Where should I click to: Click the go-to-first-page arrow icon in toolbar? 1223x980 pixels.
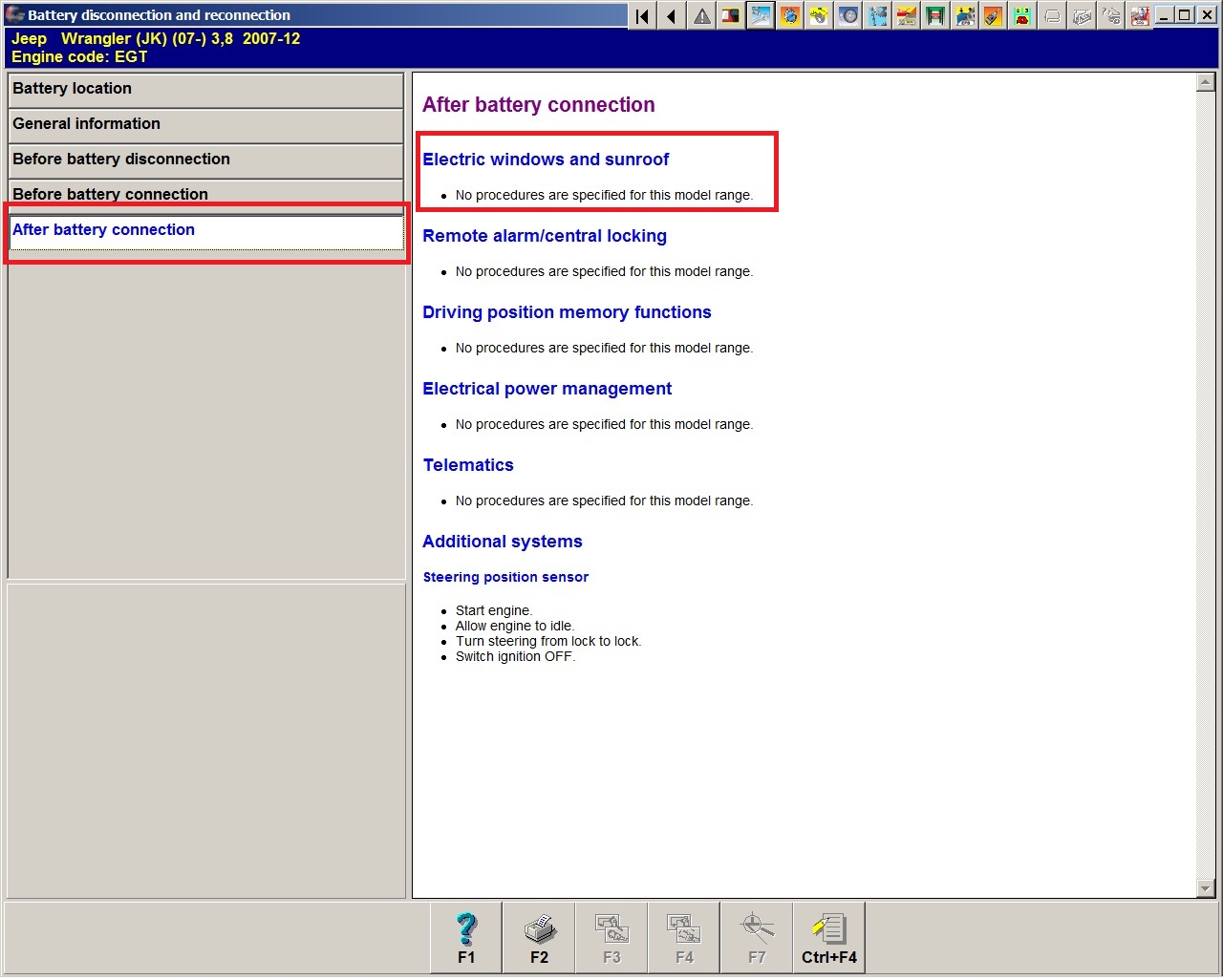[643, 15]
